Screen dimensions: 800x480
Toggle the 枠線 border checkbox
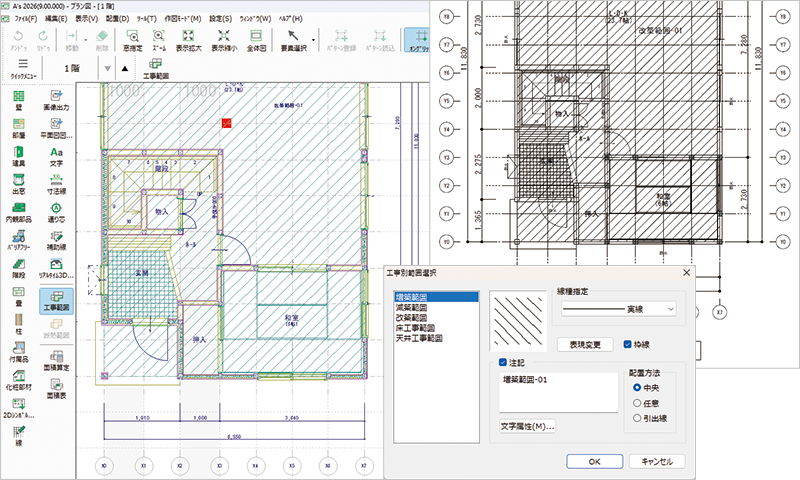[627, 344]
